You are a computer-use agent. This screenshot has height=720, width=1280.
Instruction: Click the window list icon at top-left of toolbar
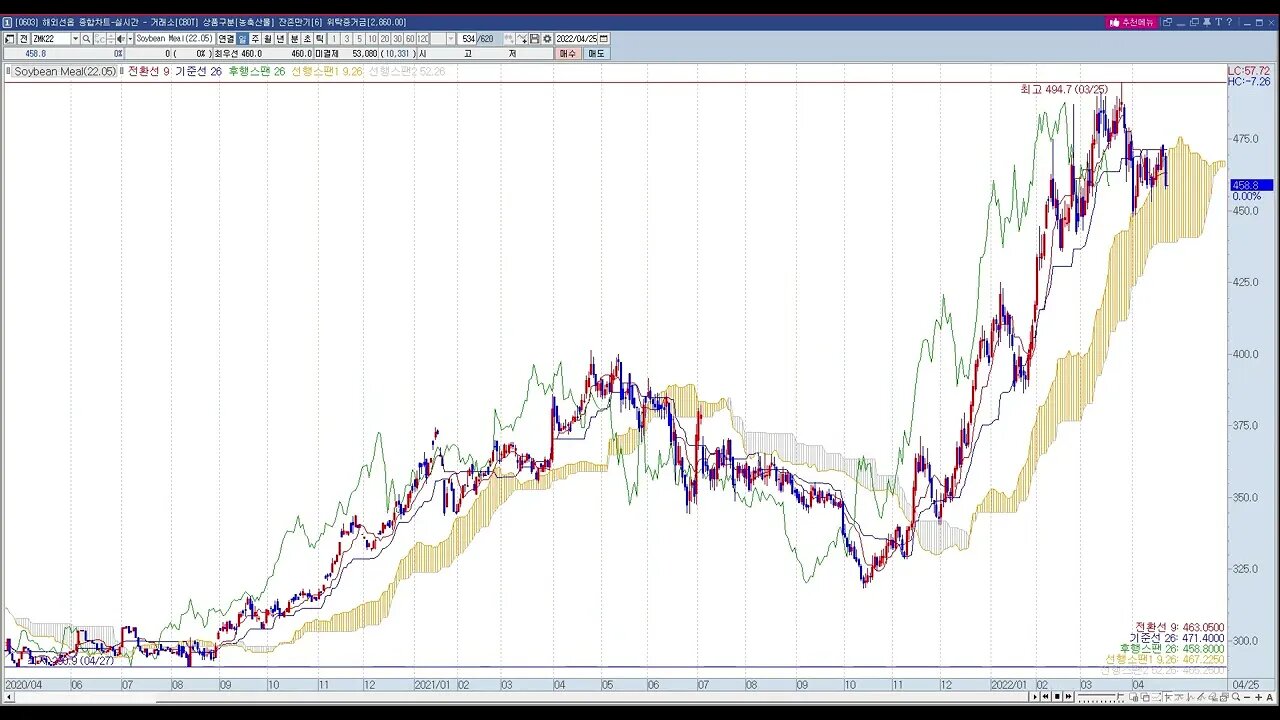(9, 39)
